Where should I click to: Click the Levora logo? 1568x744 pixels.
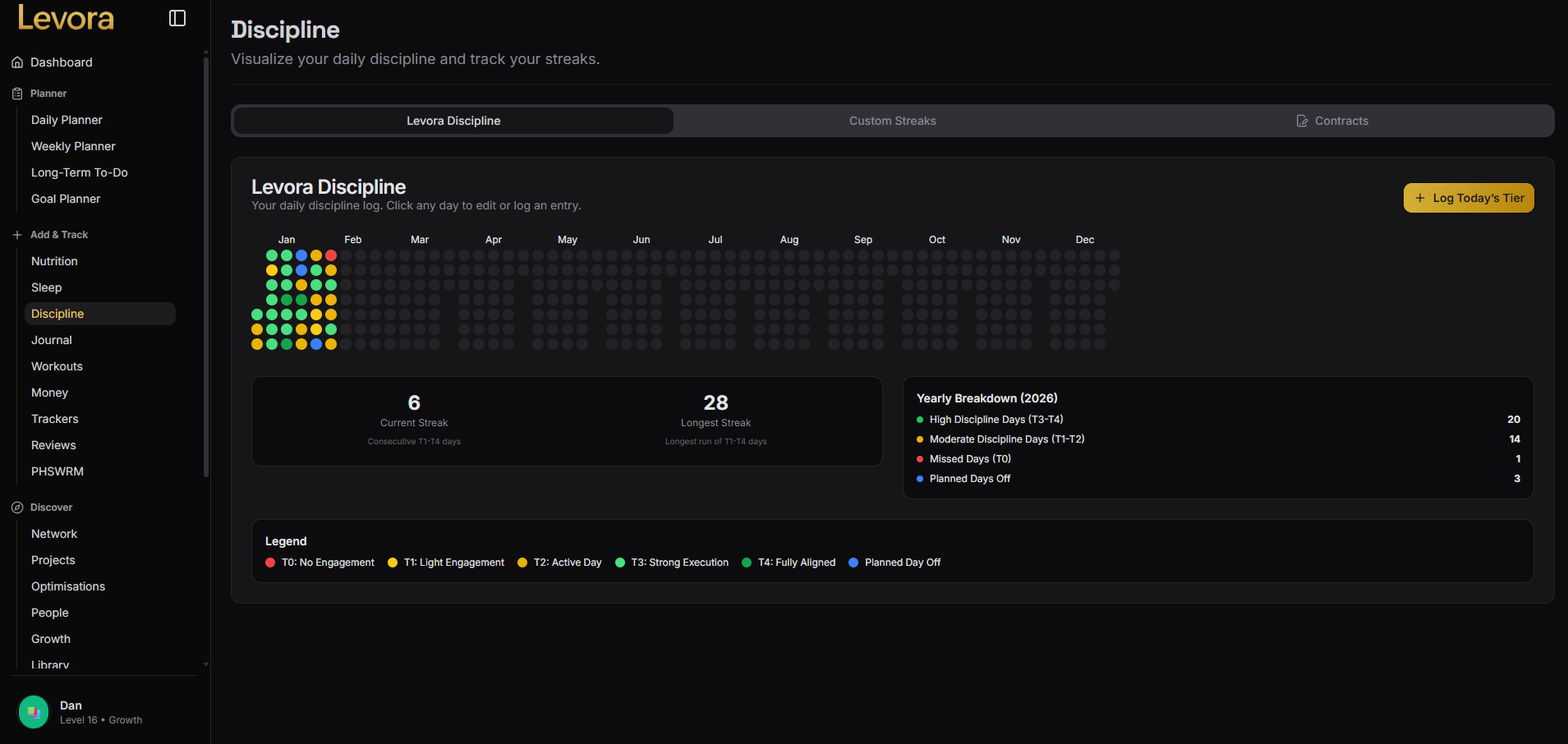tap(65, 17)
